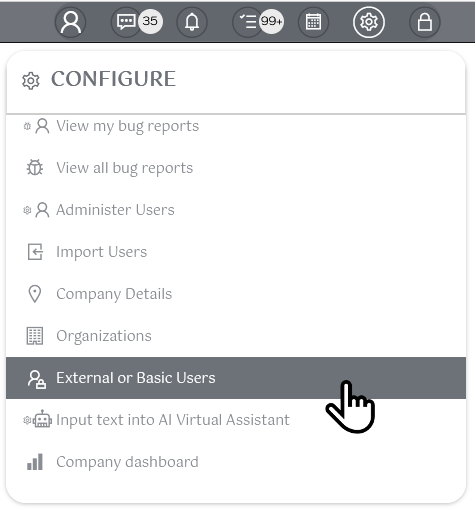Screen dimensions: 475x514
Task: Open Company dashboard
Action: (x=236, y=462)
